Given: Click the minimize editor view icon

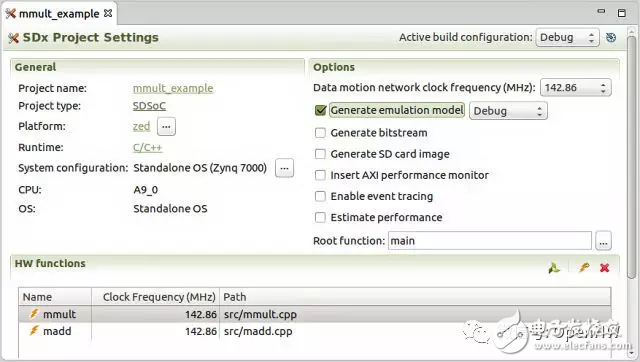Looking at the screenshot, I should pos(601,11).
